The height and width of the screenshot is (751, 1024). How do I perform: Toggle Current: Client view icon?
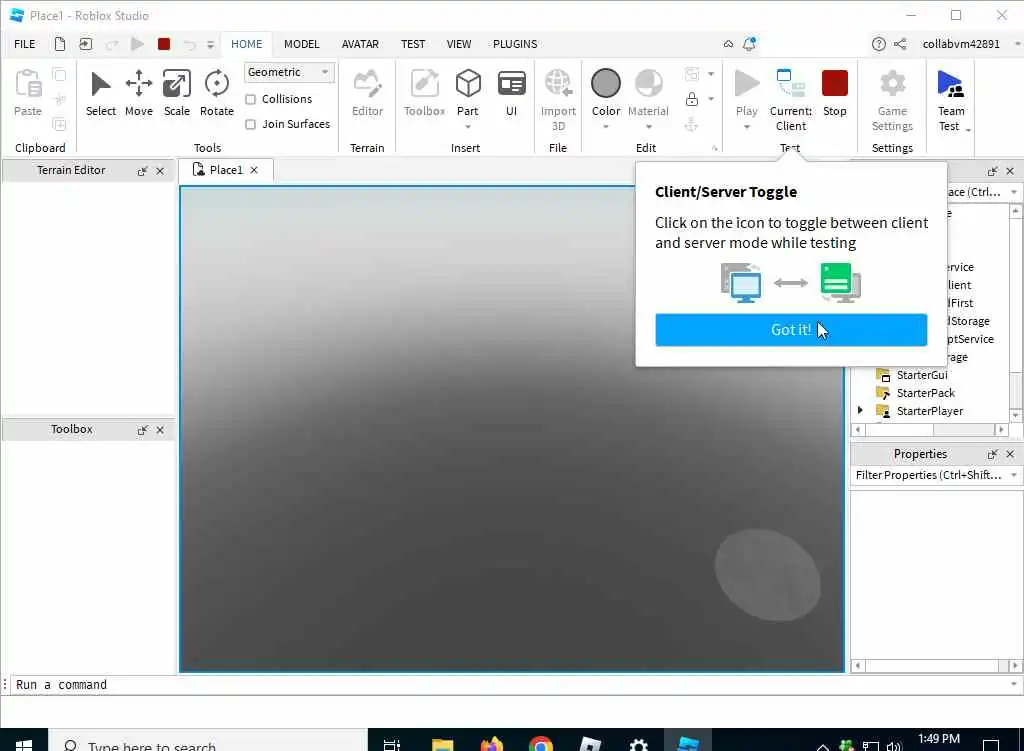(790, 84)
